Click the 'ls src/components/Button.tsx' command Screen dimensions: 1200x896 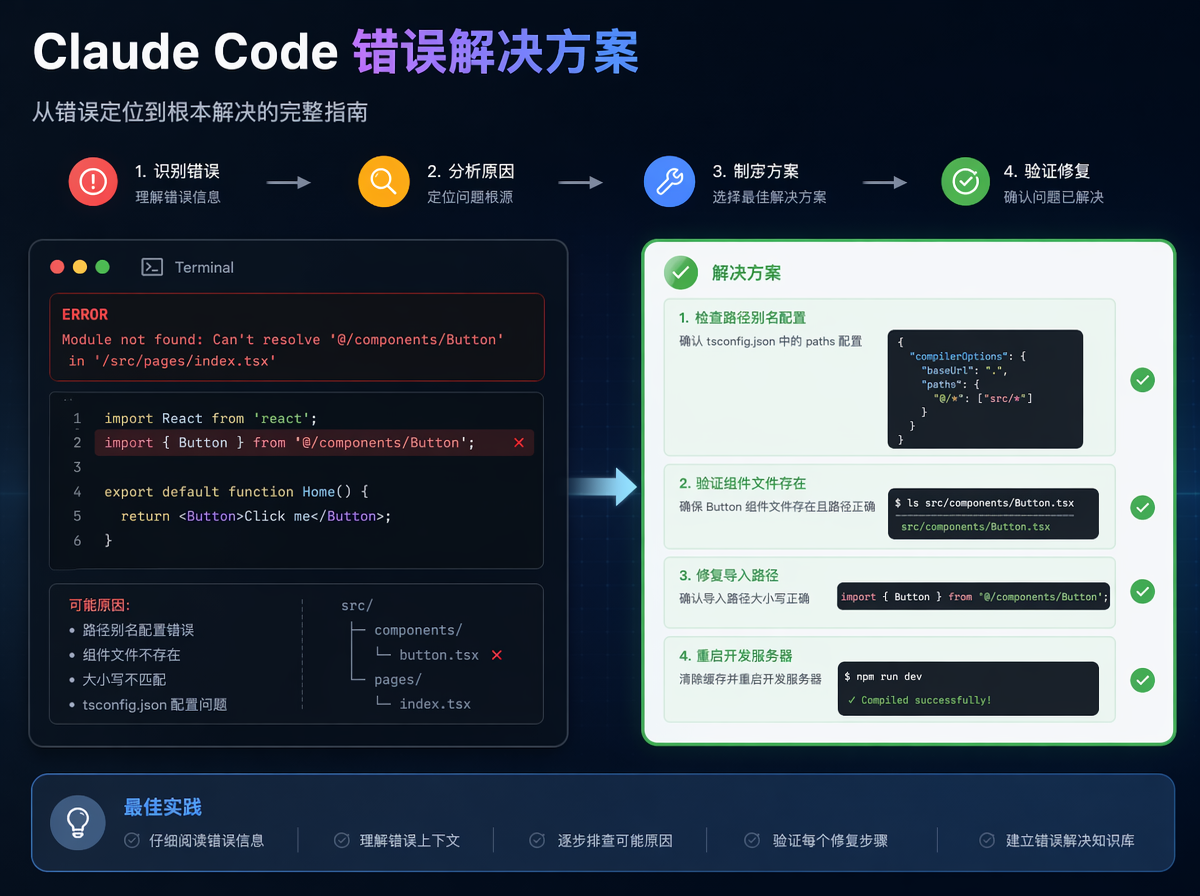coord(984,502)
